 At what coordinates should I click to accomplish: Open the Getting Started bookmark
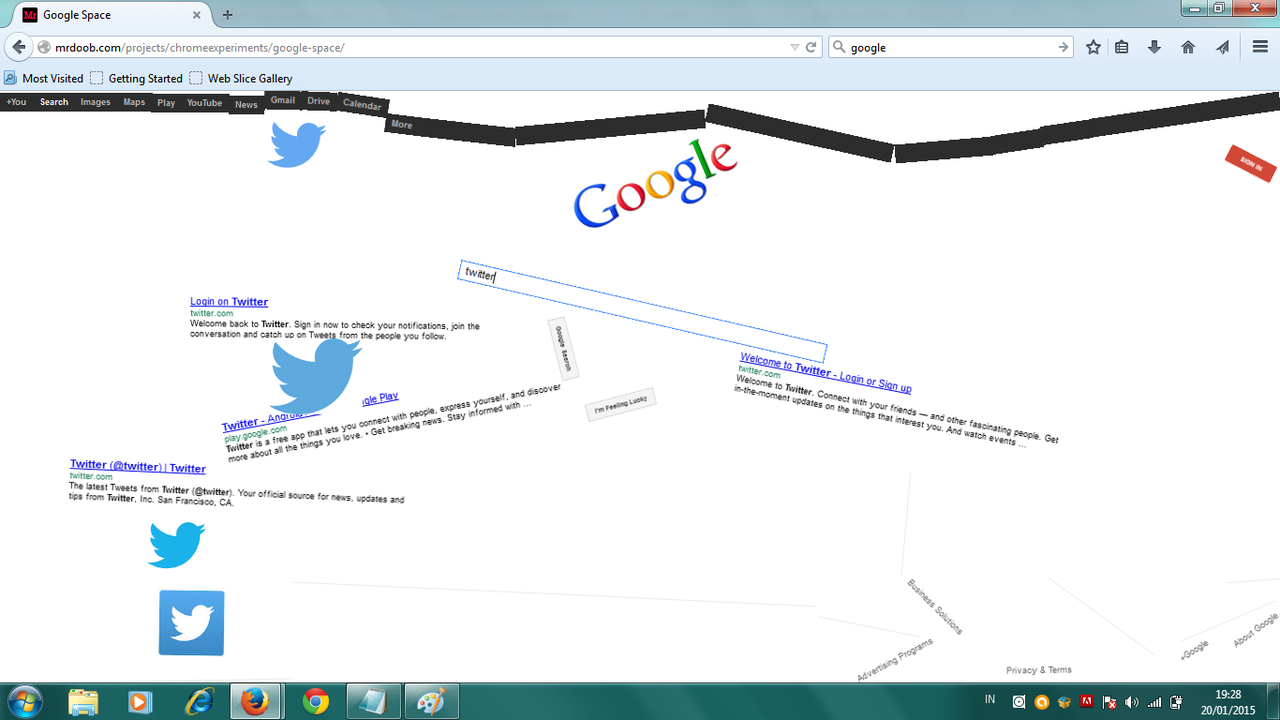(x=137, y=78)
